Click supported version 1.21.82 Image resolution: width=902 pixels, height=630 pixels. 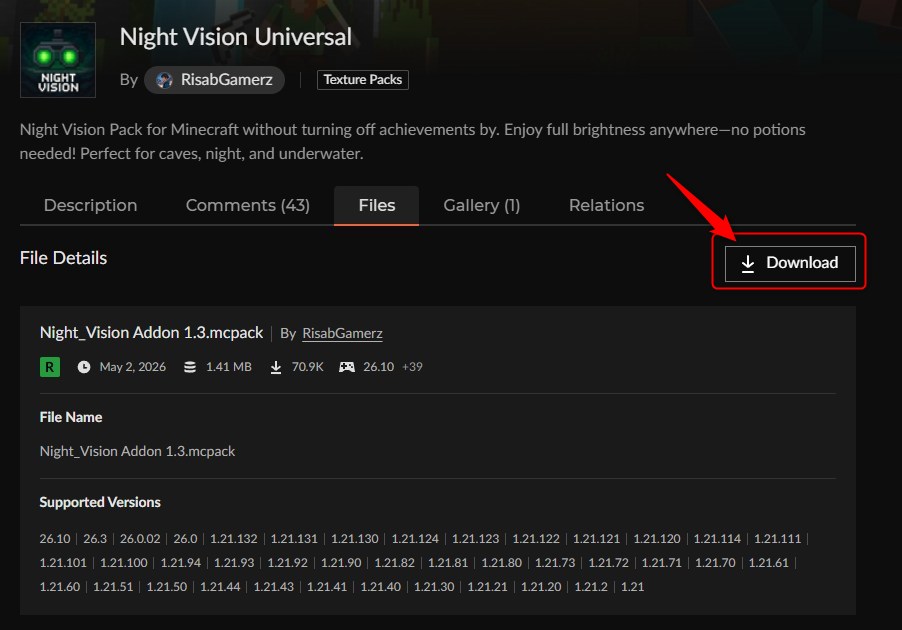[x=394, y=563]
